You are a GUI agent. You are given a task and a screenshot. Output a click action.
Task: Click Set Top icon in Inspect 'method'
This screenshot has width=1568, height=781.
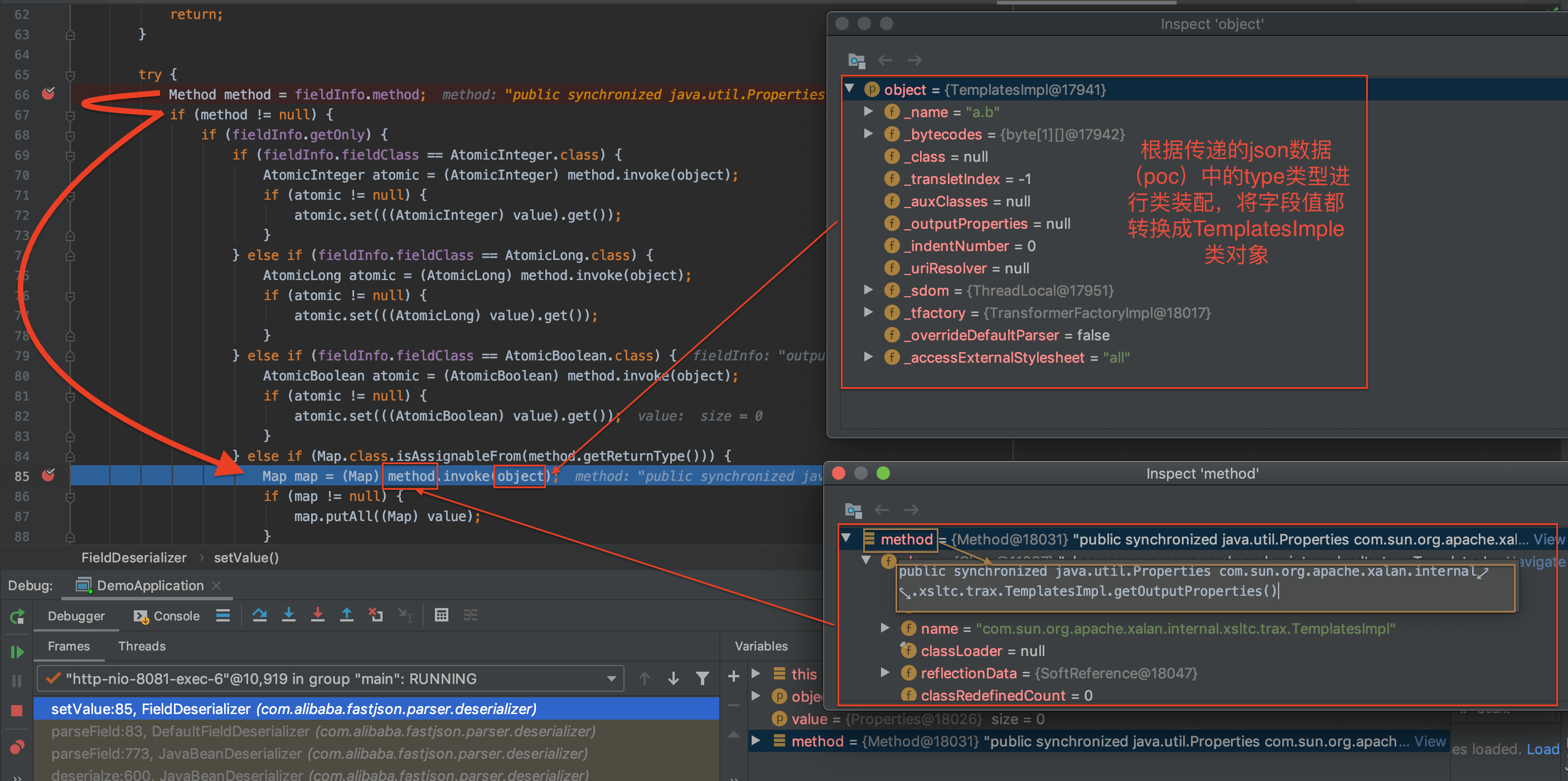853,510
